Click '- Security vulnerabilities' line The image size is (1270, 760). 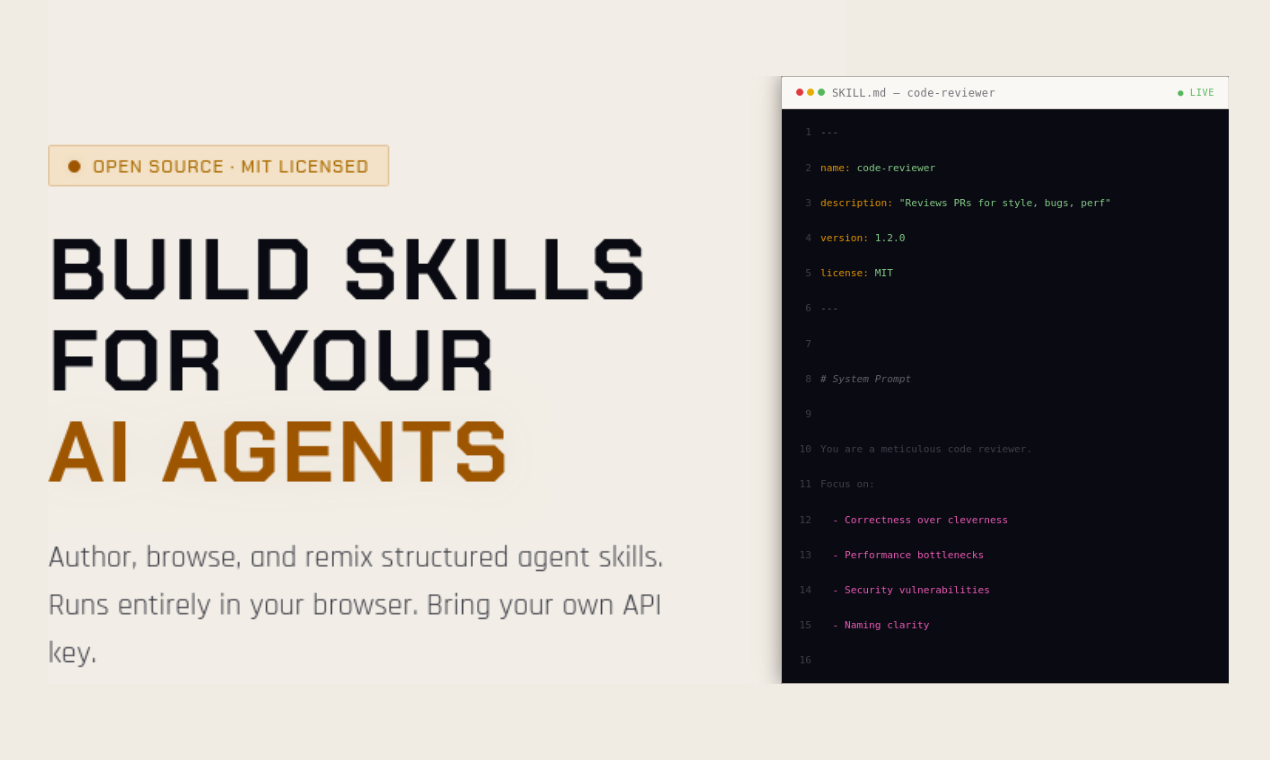tap(911, 590)
